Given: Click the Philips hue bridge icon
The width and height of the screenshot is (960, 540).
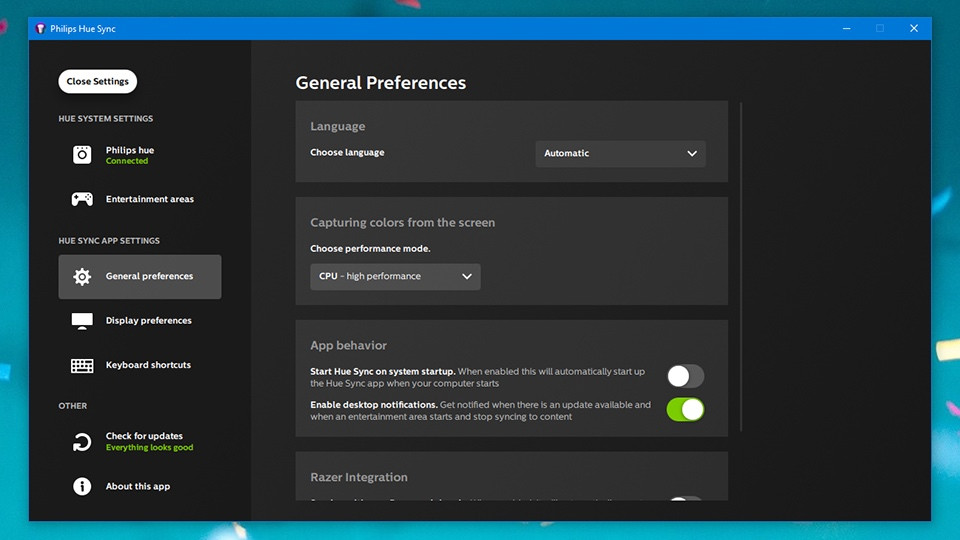Looking at the screenshot, I should click(82, 154).
